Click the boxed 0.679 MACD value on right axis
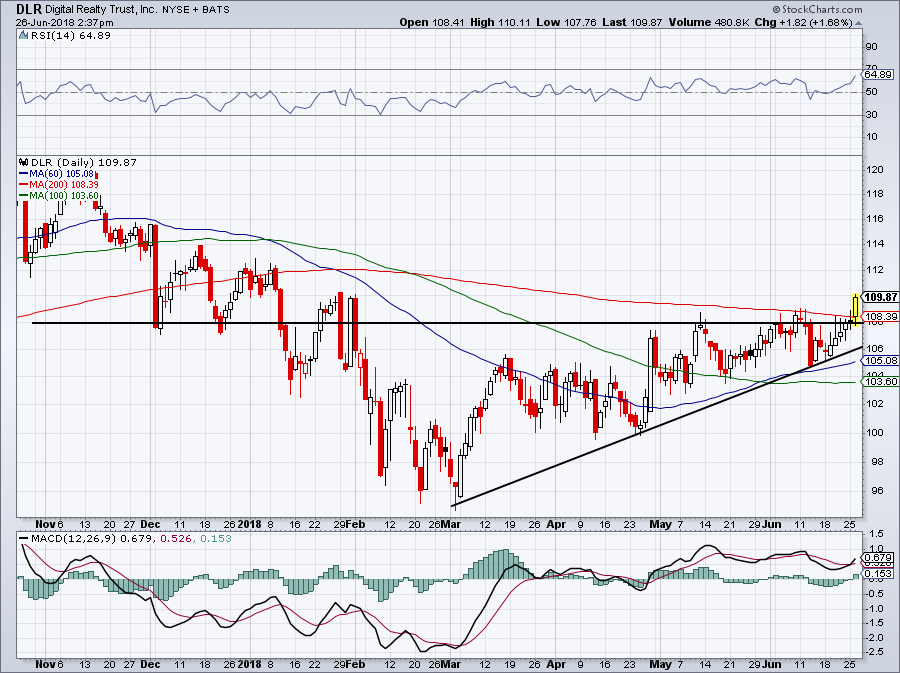The image size is (900, 673). pyautogui.click(x=878, y=557)
